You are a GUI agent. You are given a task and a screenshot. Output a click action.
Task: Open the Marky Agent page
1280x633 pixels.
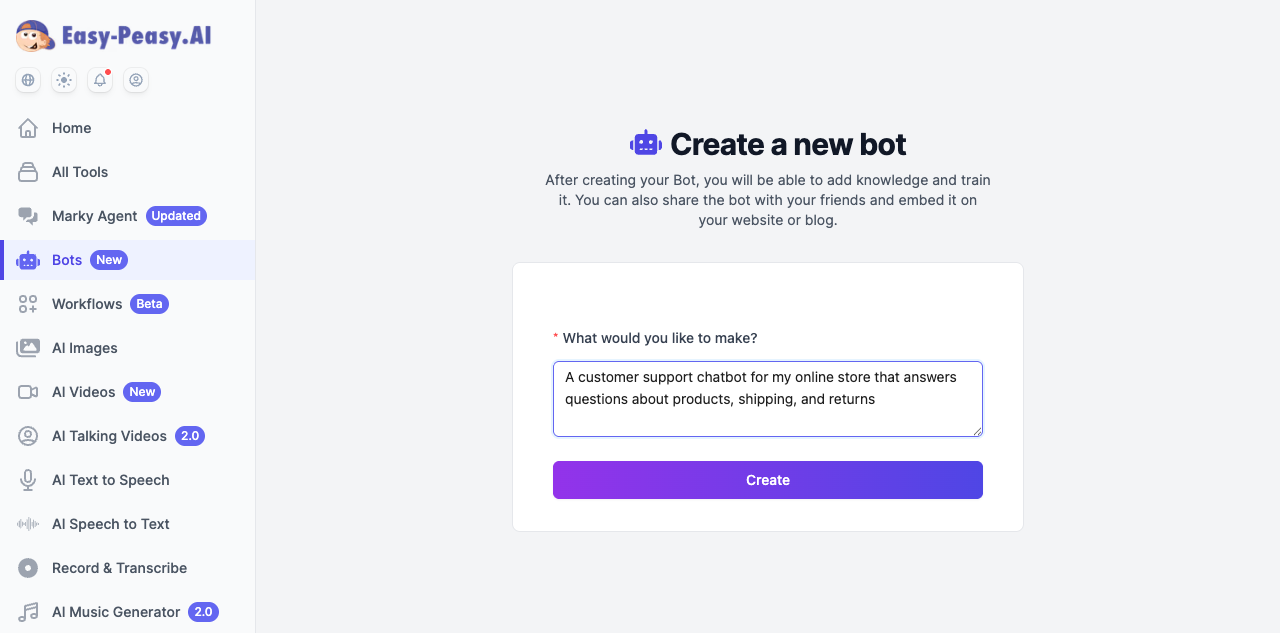coord(94,216)
